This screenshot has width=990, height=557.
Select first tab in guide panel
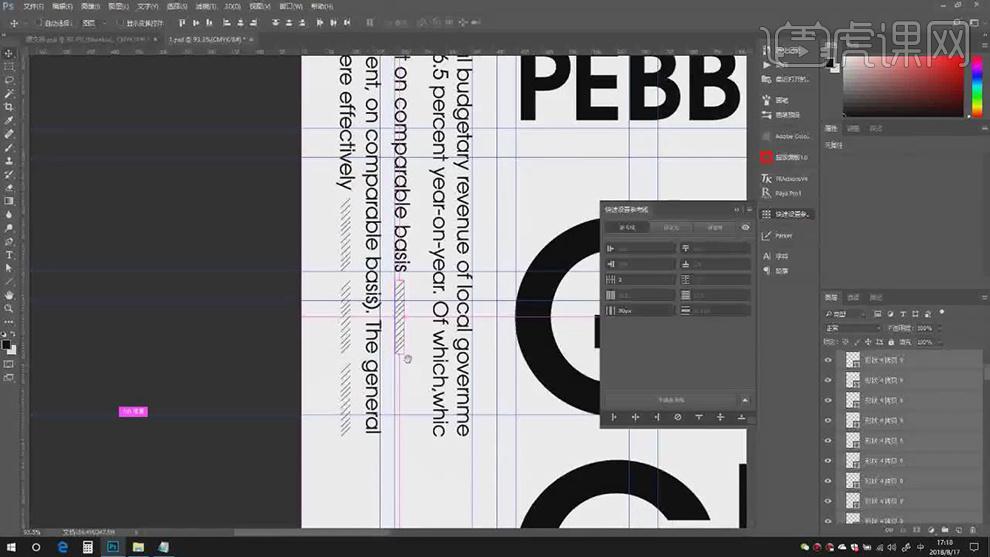[626, 227]
